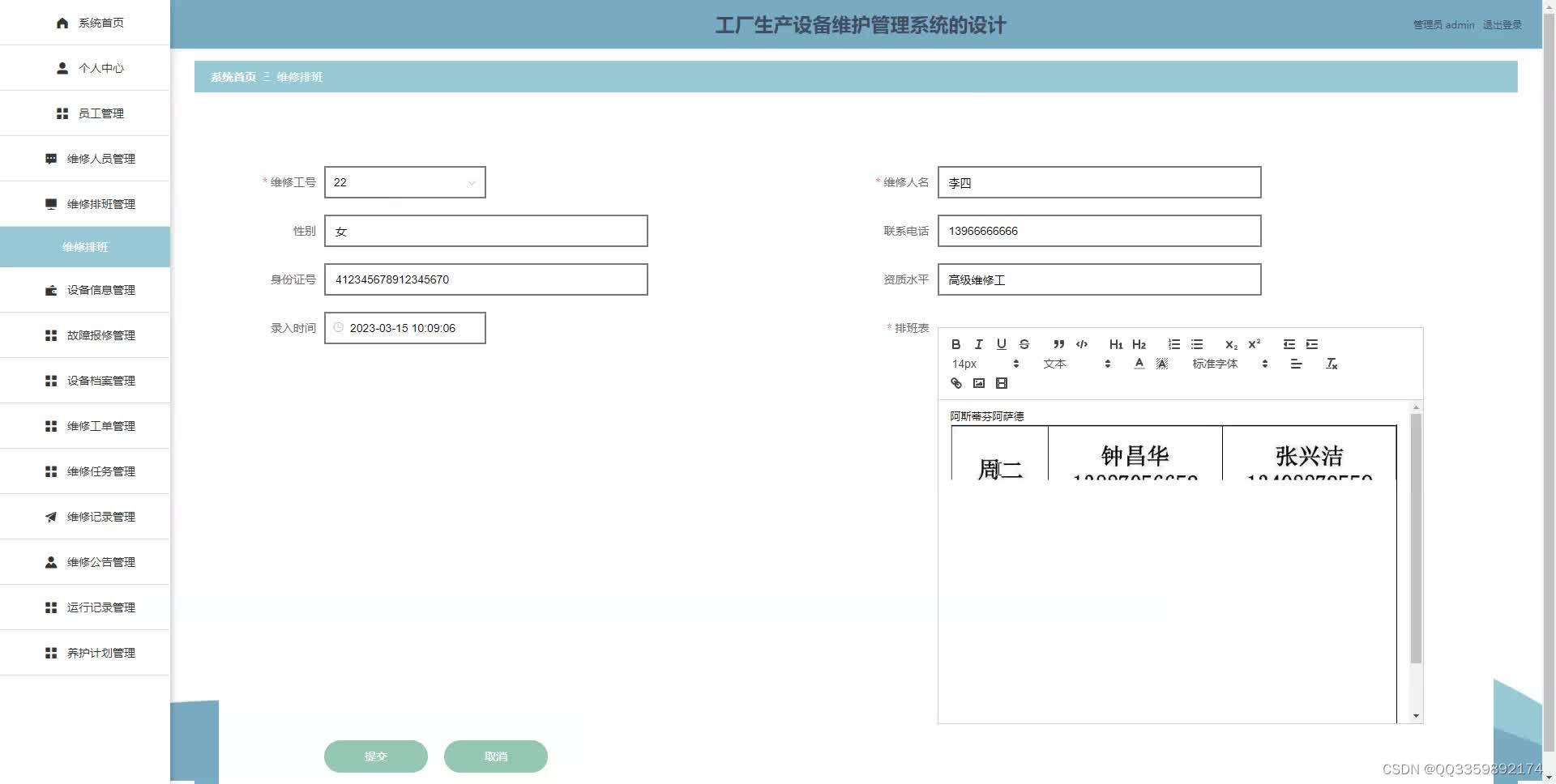The height and width of the screenshot is (784, 1556).
Task: Open the 维修工号 dropdown showing 22
Action: (404, 182)
